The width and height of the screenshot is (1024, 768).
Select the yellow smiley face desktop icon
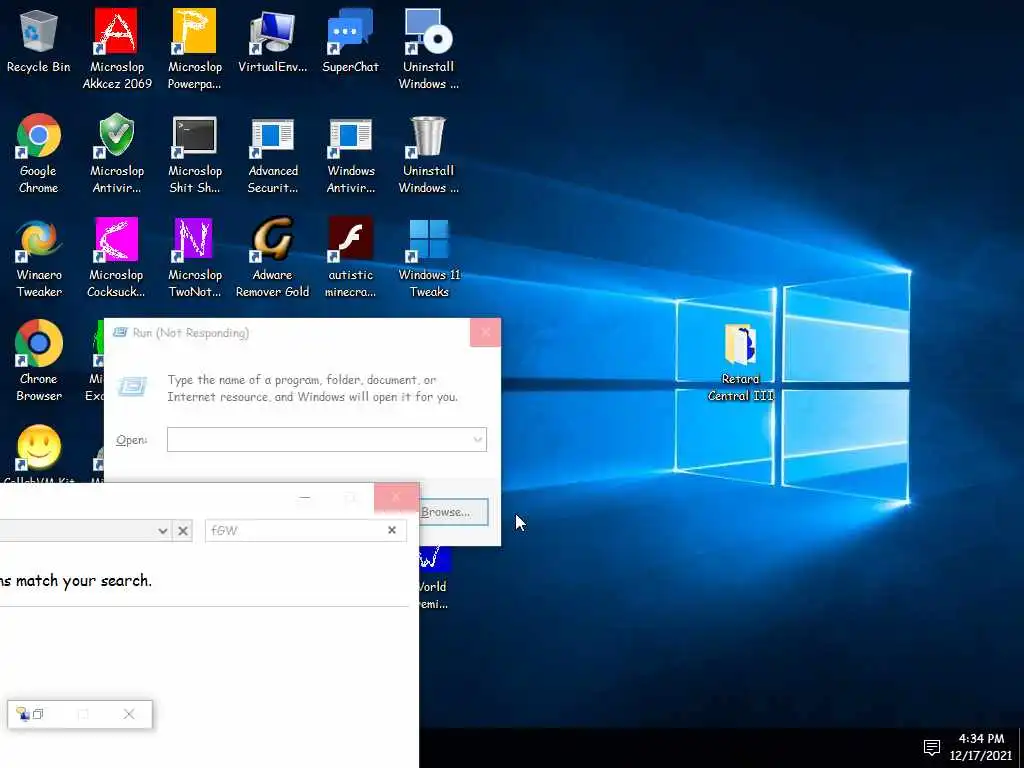39,448
